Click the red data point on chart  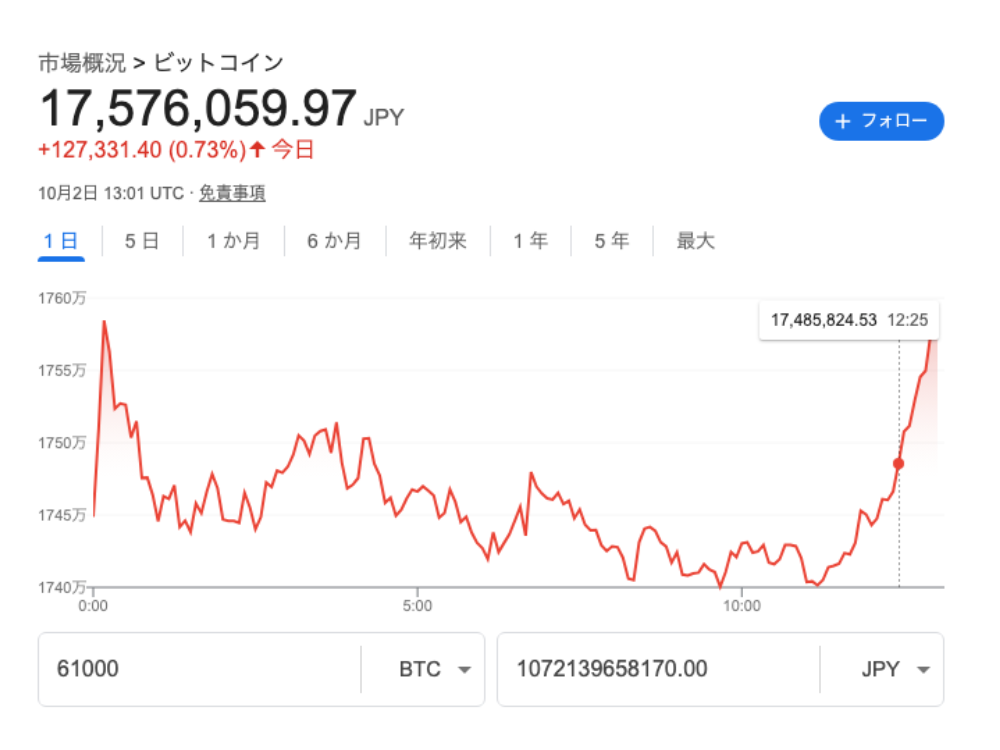[x=898, y=463]
